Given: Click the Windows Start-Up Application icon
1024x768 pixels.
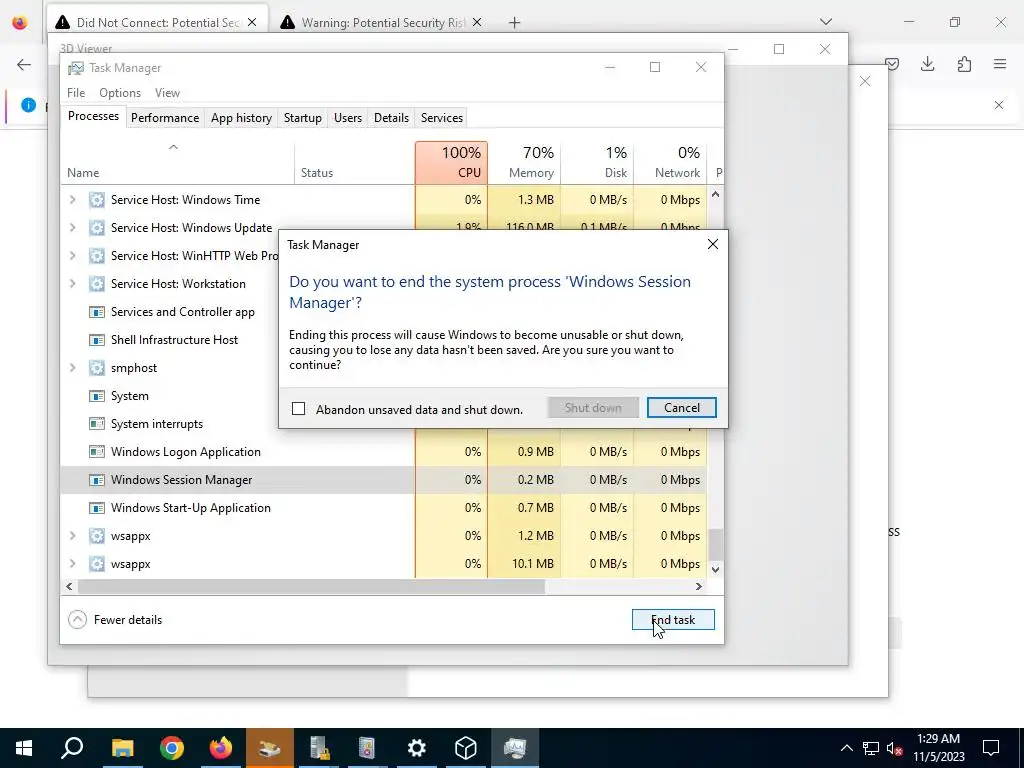Looking at the screenshot, I should point(97,508).
